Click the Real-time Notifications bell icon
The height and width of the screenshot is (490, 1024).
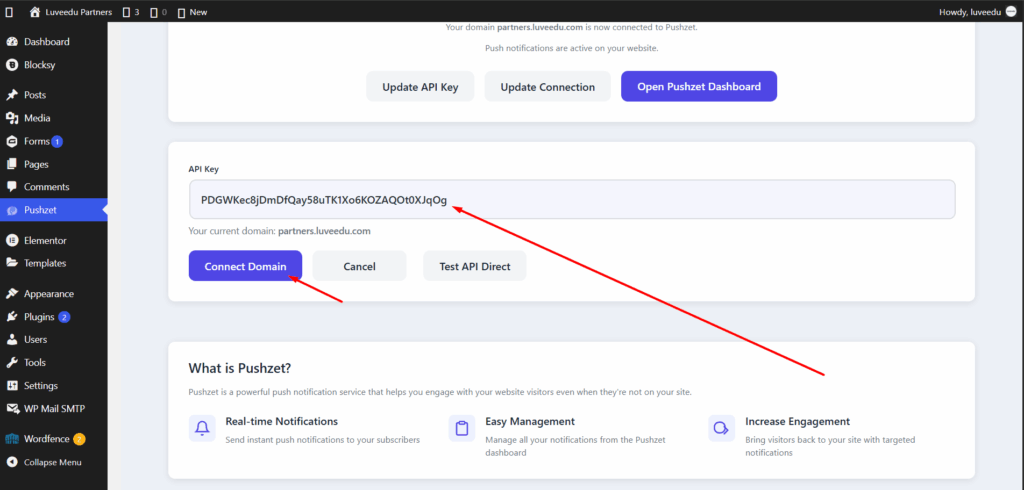202,429
